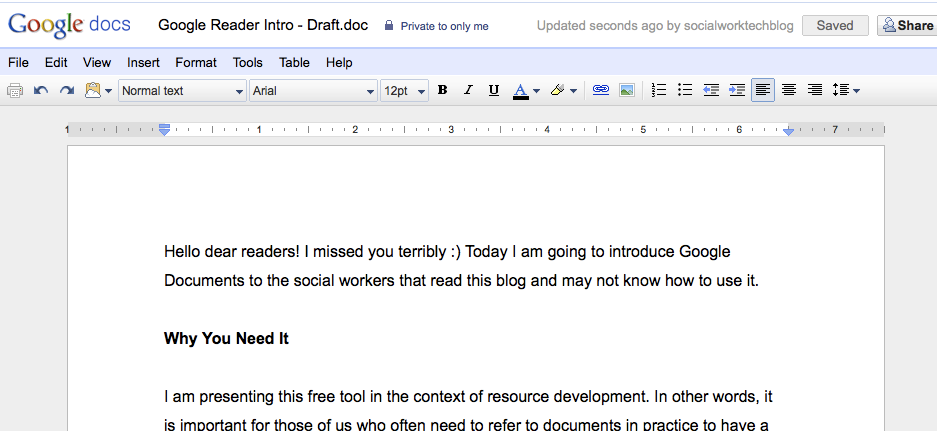Open the highlight color dropdown arrow
The image size is (937, 431).
click(574, 91)
